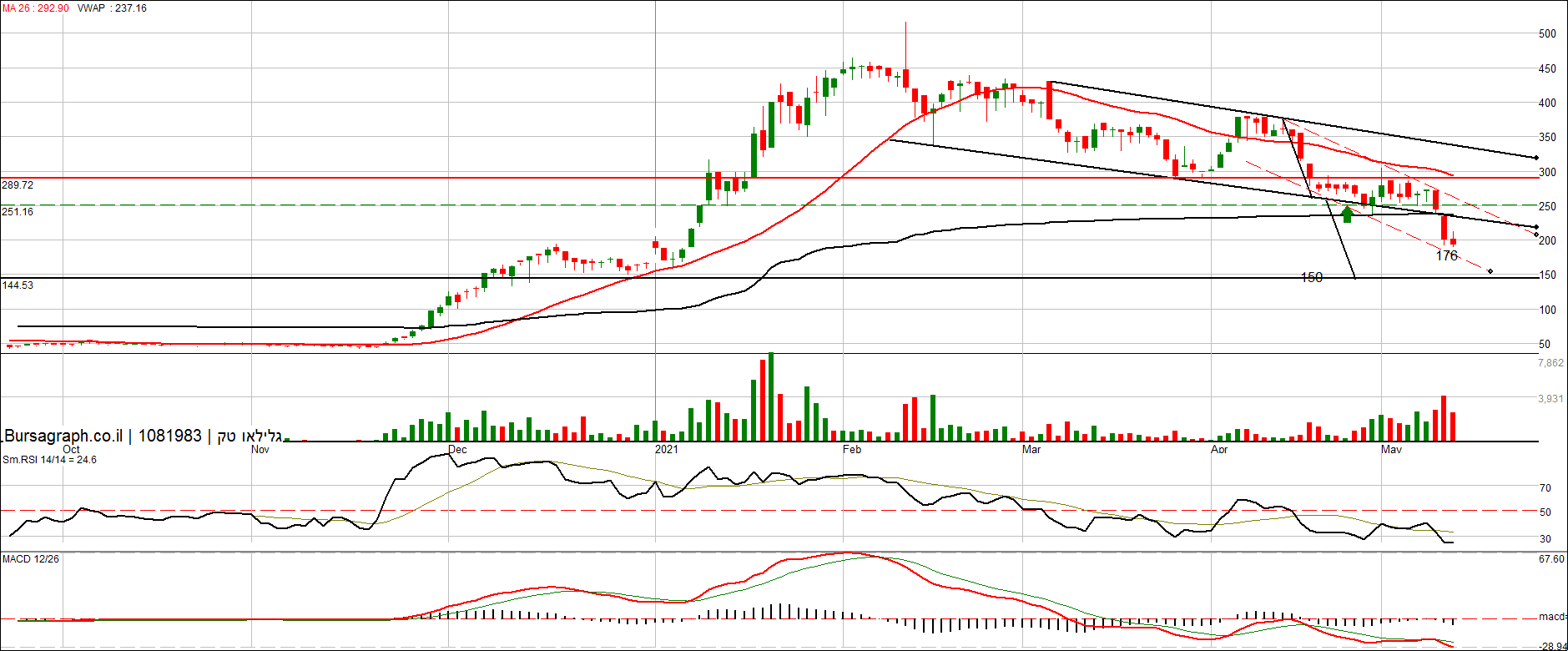
Task: Select the Apr month label
Action: 1219,450
